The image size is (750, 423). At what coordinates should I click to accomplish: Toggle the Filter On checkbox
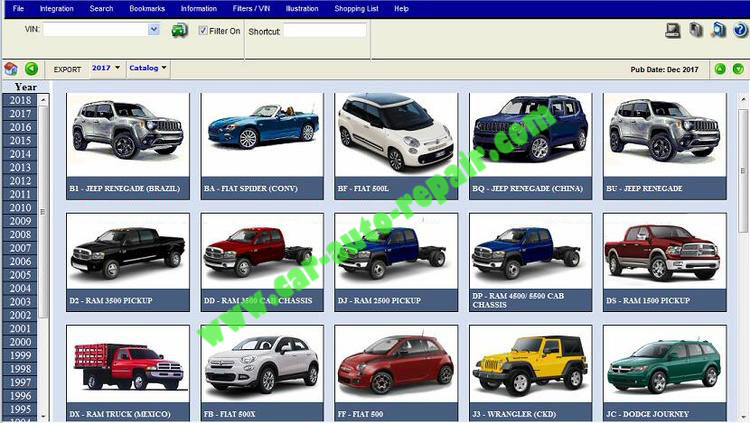(x=203, y=31)
